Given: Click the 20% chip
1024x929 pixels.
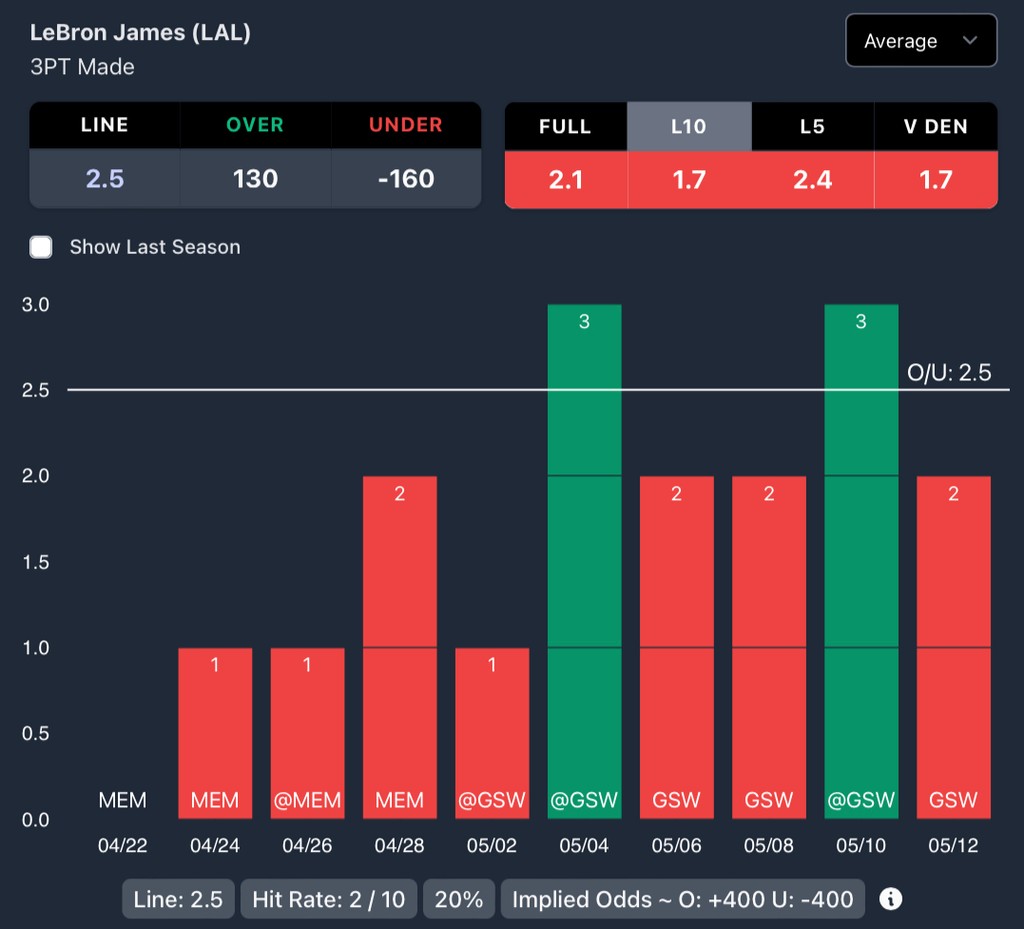Looking at the screenshot, I should (459, 899).
